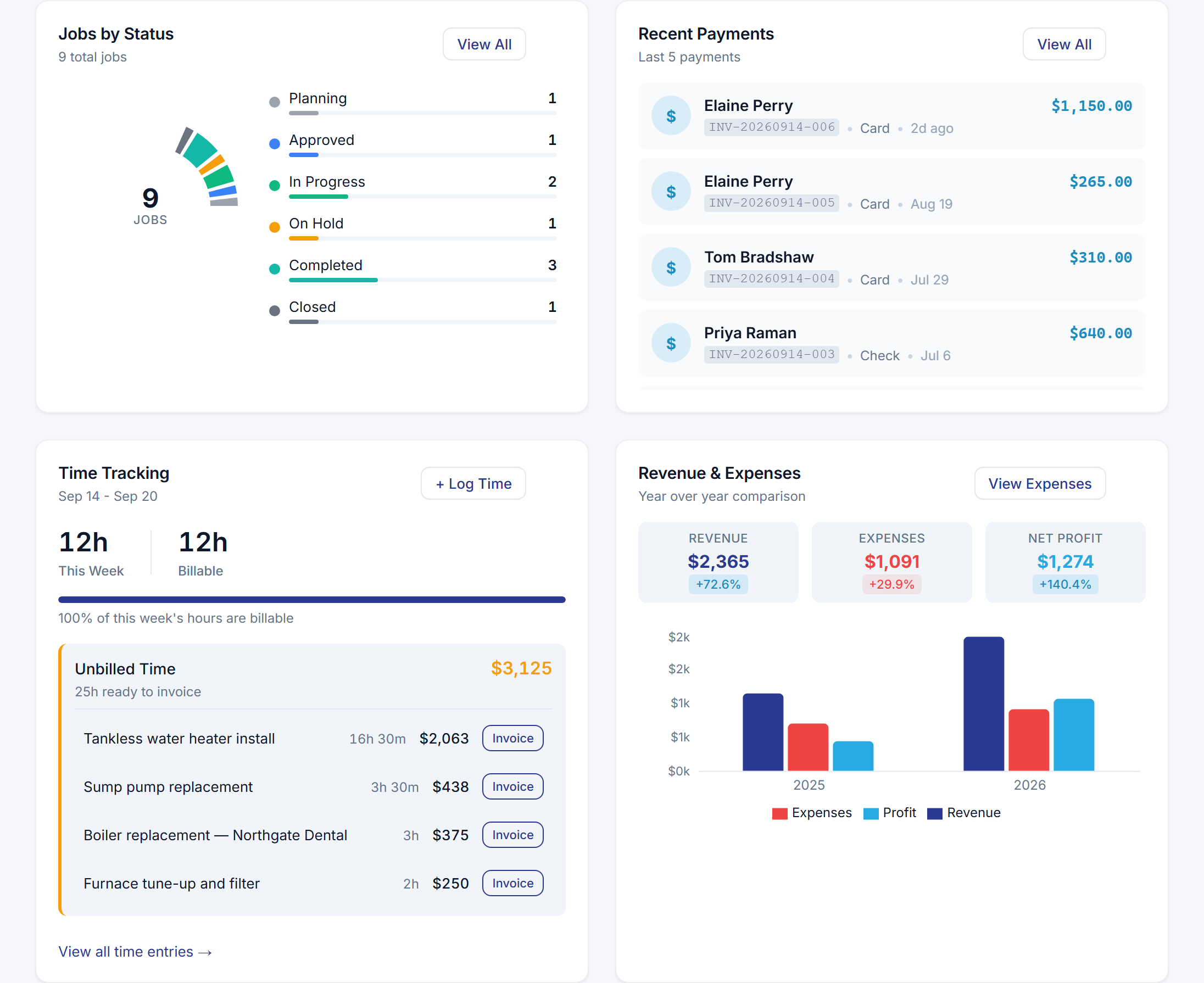1204x983 pixels.
Task: Open View All in Recent Payments
Action: [1064, 44]
